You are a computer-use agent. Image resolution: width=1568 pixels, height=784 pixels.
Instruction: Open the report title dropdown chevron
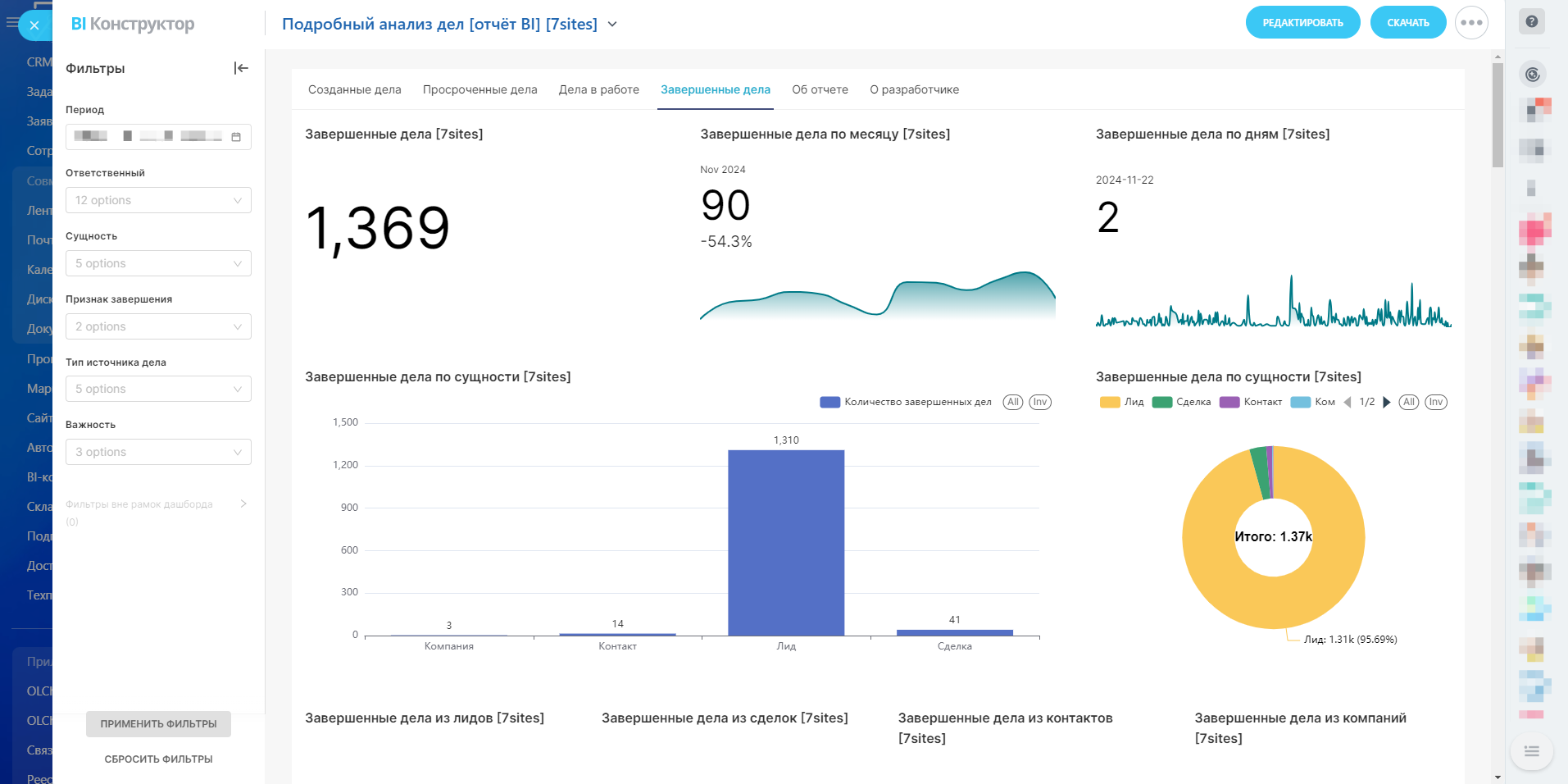(x=612, y=25)
